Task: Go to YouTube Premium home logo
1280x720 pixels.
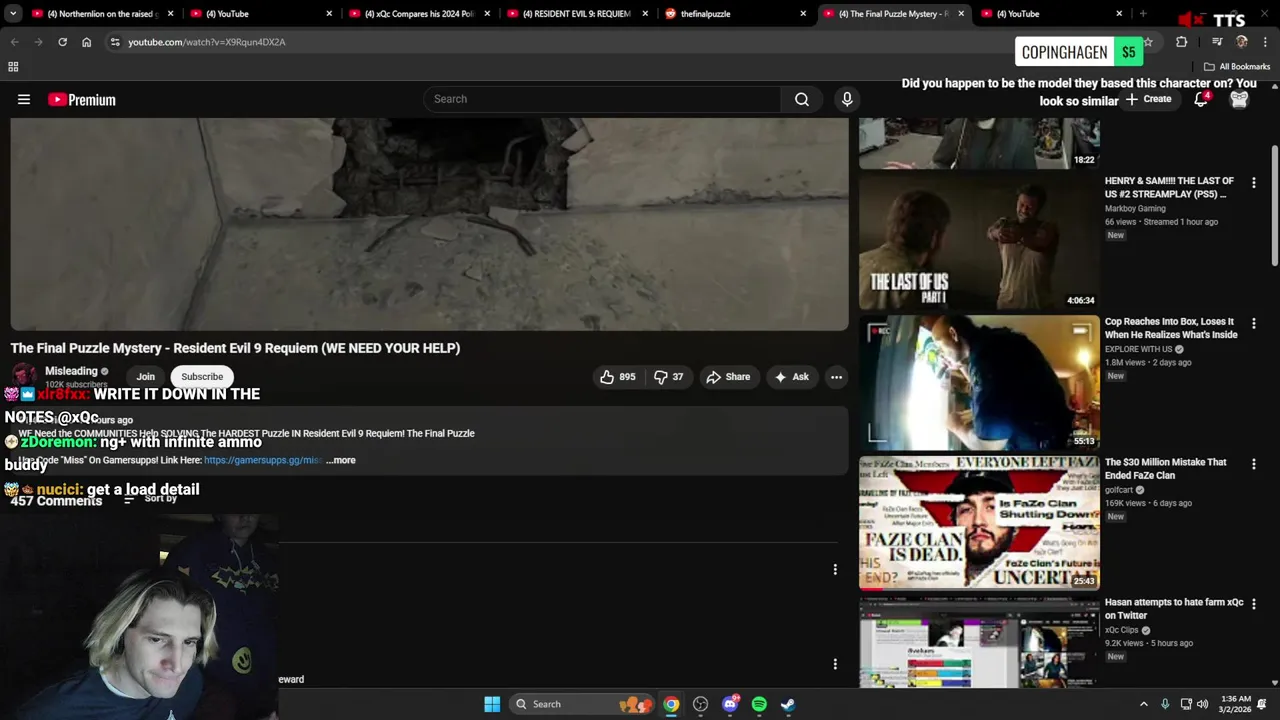Action: tap(82, 99)
